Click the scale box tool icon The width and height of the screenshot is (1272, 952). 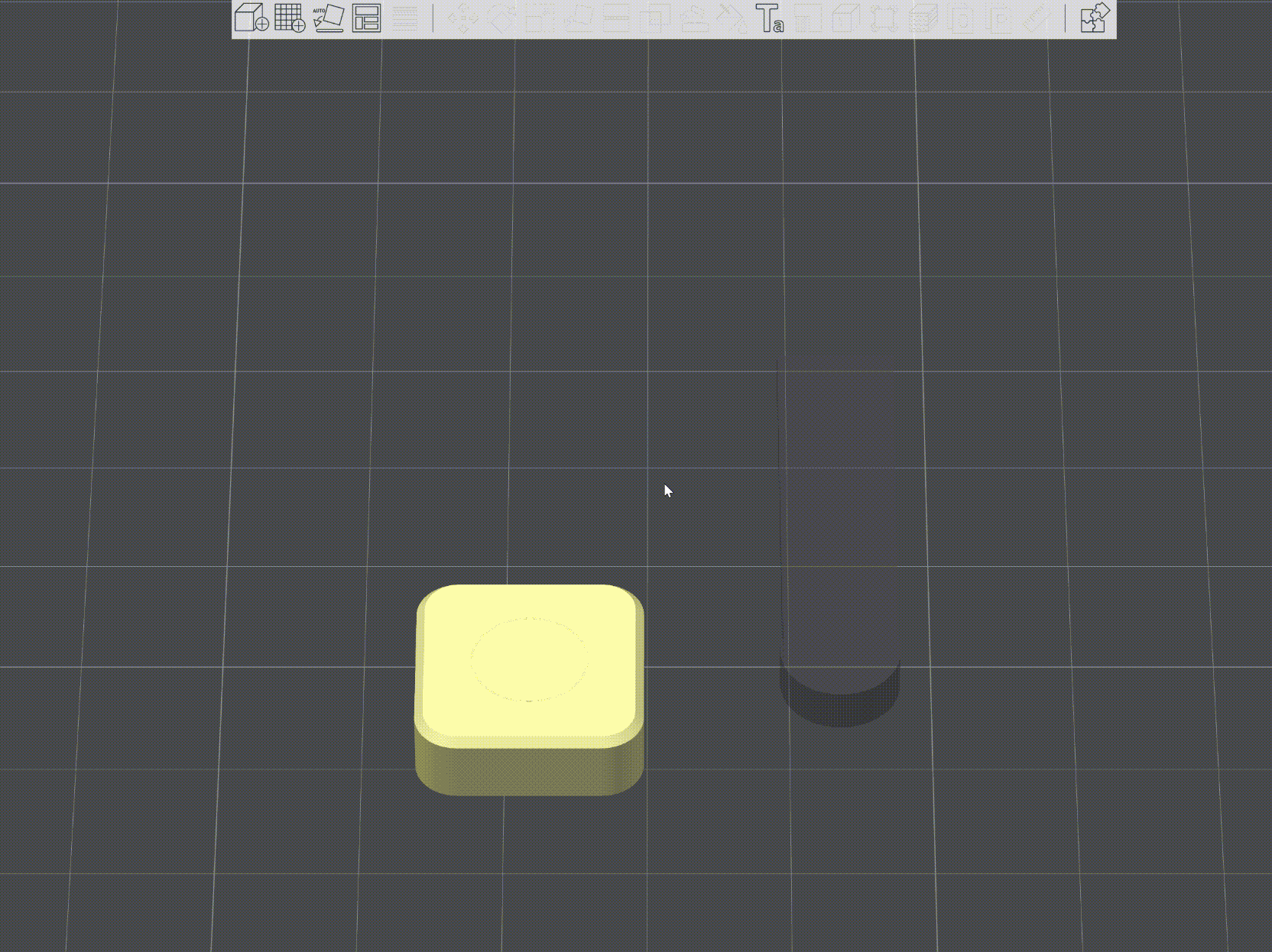(540, 18)
